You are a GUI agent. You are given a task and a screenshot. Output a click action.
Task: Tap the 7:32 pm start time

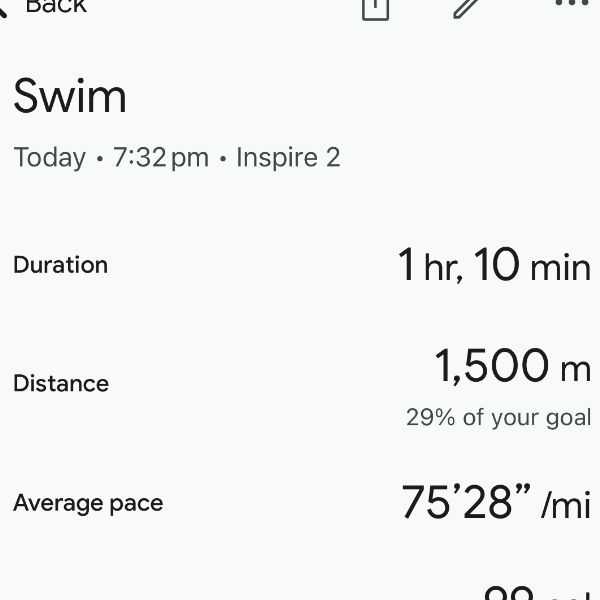tap(160, 158)
